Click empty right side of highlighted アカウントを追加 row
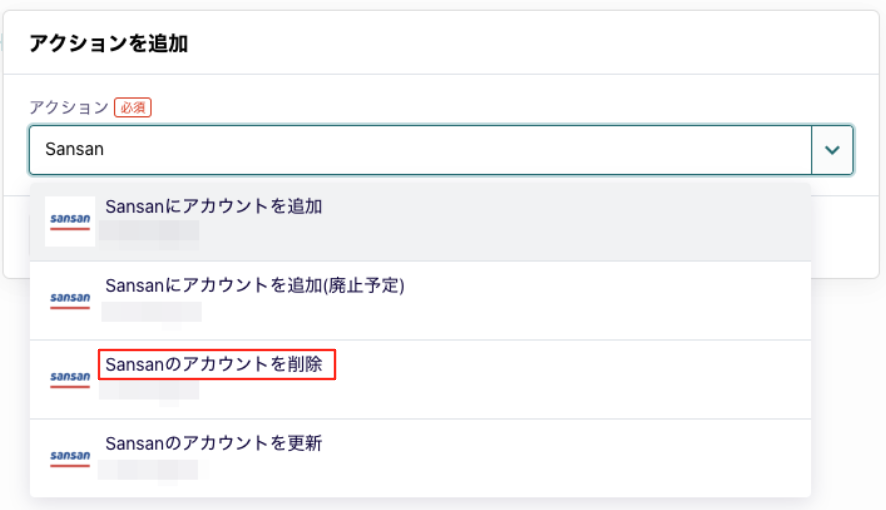 click(565, 221)
